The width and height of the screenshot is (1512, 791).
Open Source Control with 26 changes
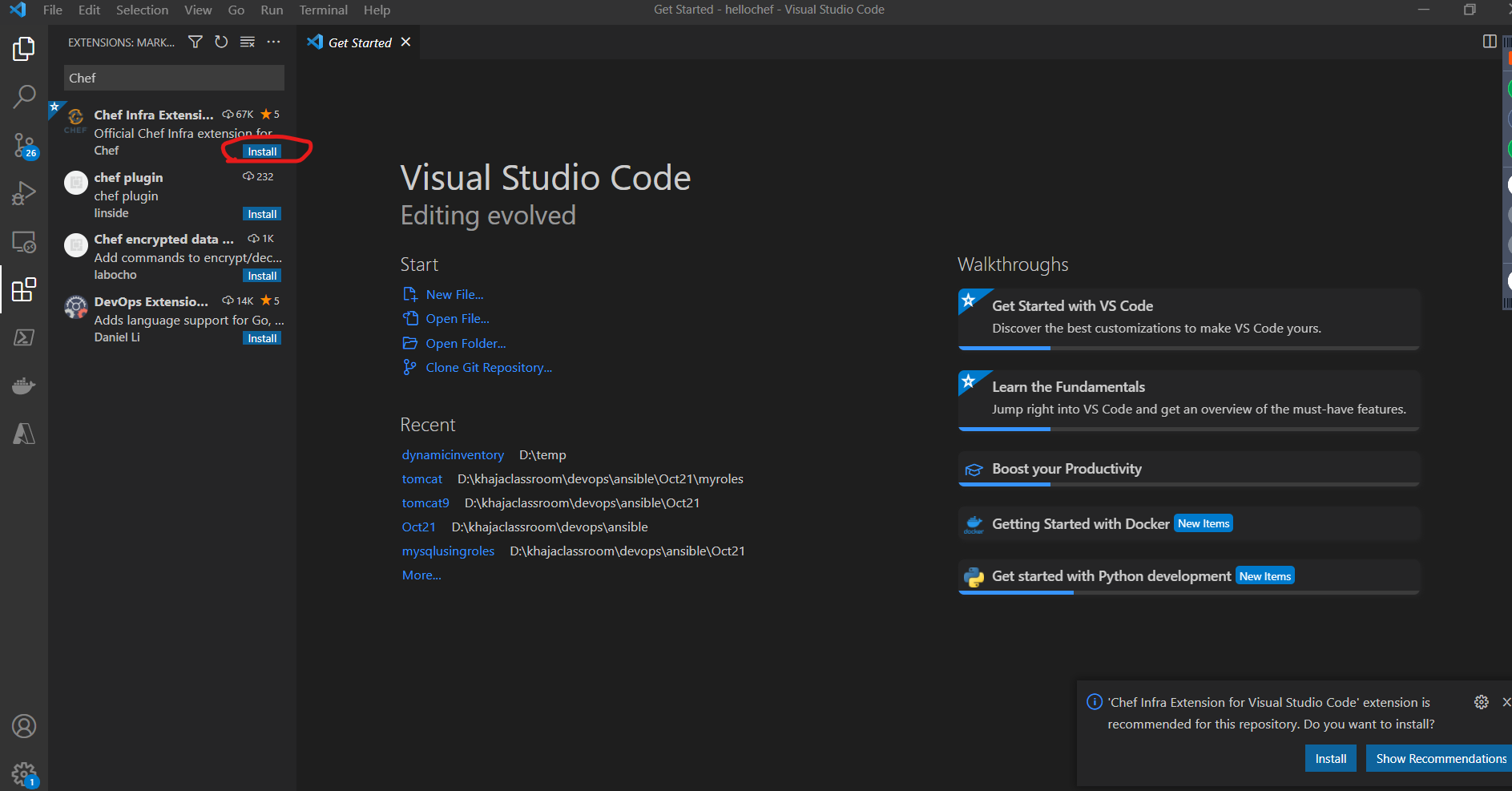[x=24, y=145]
